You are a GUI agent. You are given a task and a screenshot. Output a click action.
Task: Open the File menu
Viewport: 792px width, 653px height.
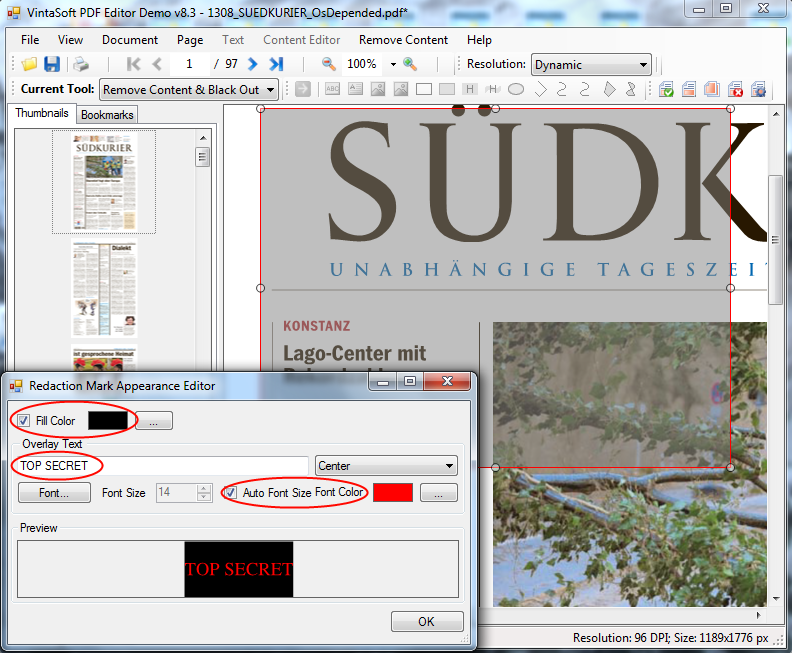tap(30, 40)
